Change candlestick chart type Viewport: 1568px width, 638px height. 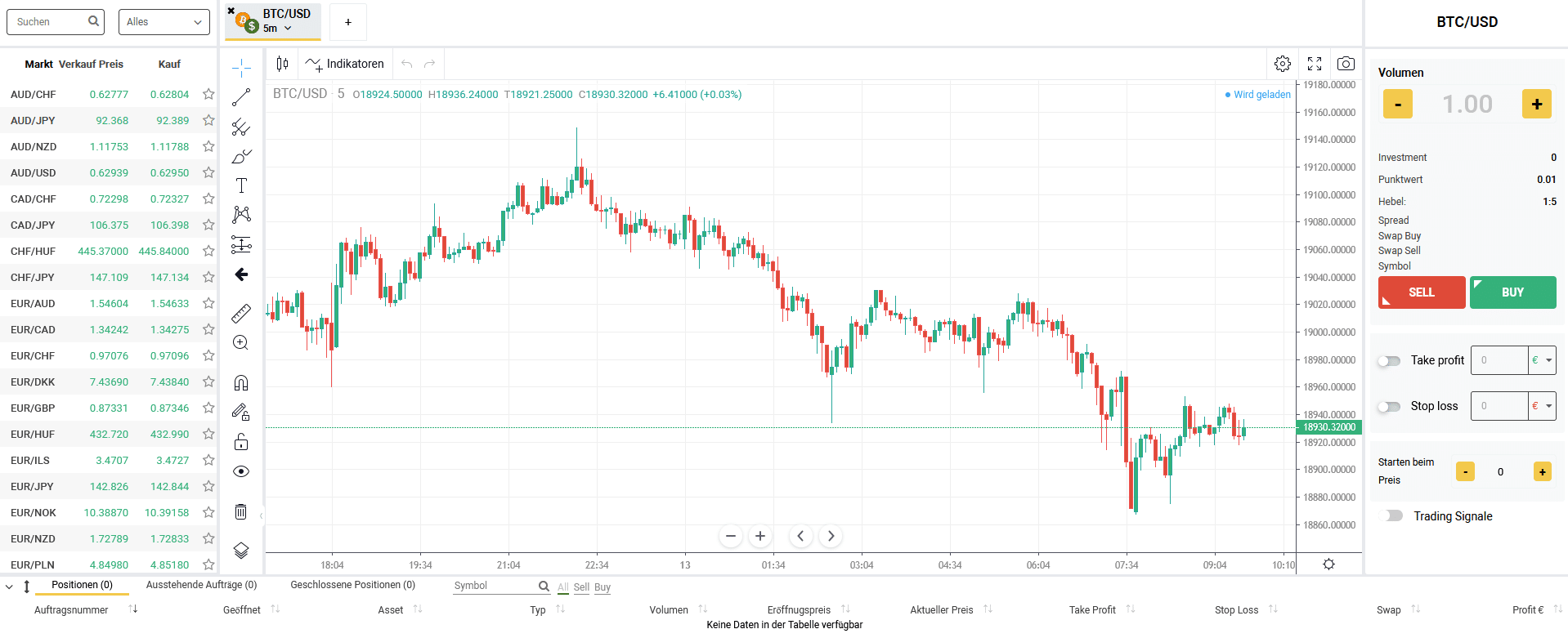click(283, 64)
